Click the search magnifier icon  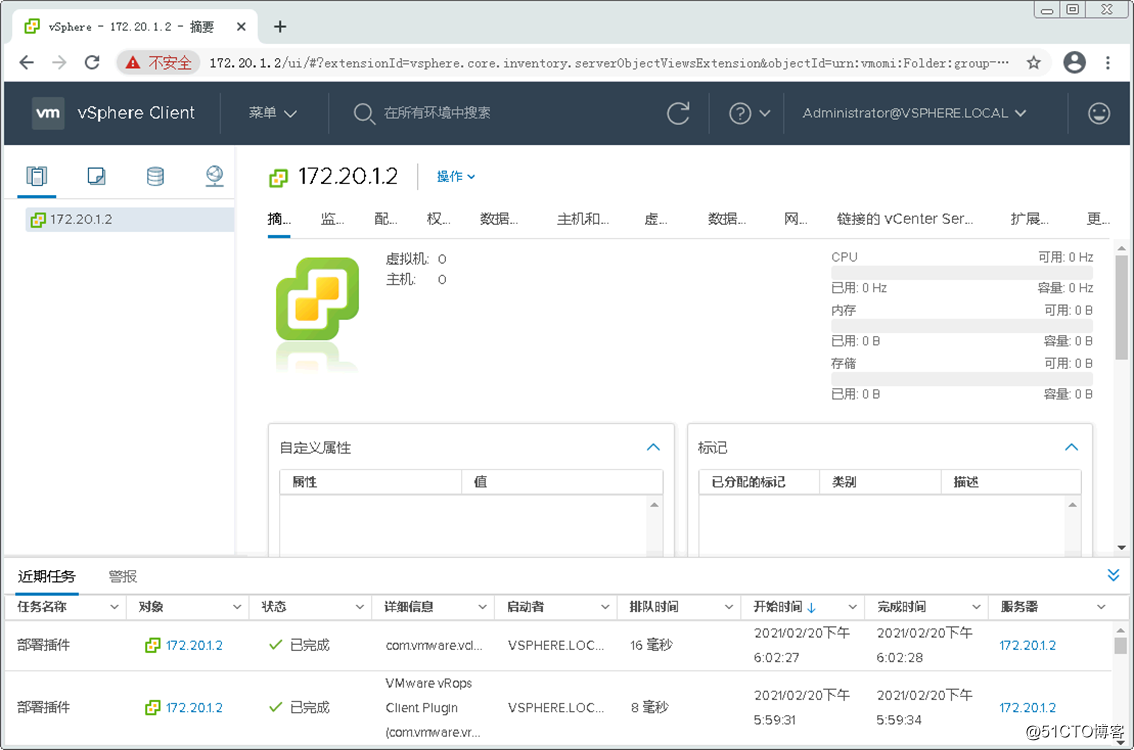click(x=364, y=114)
